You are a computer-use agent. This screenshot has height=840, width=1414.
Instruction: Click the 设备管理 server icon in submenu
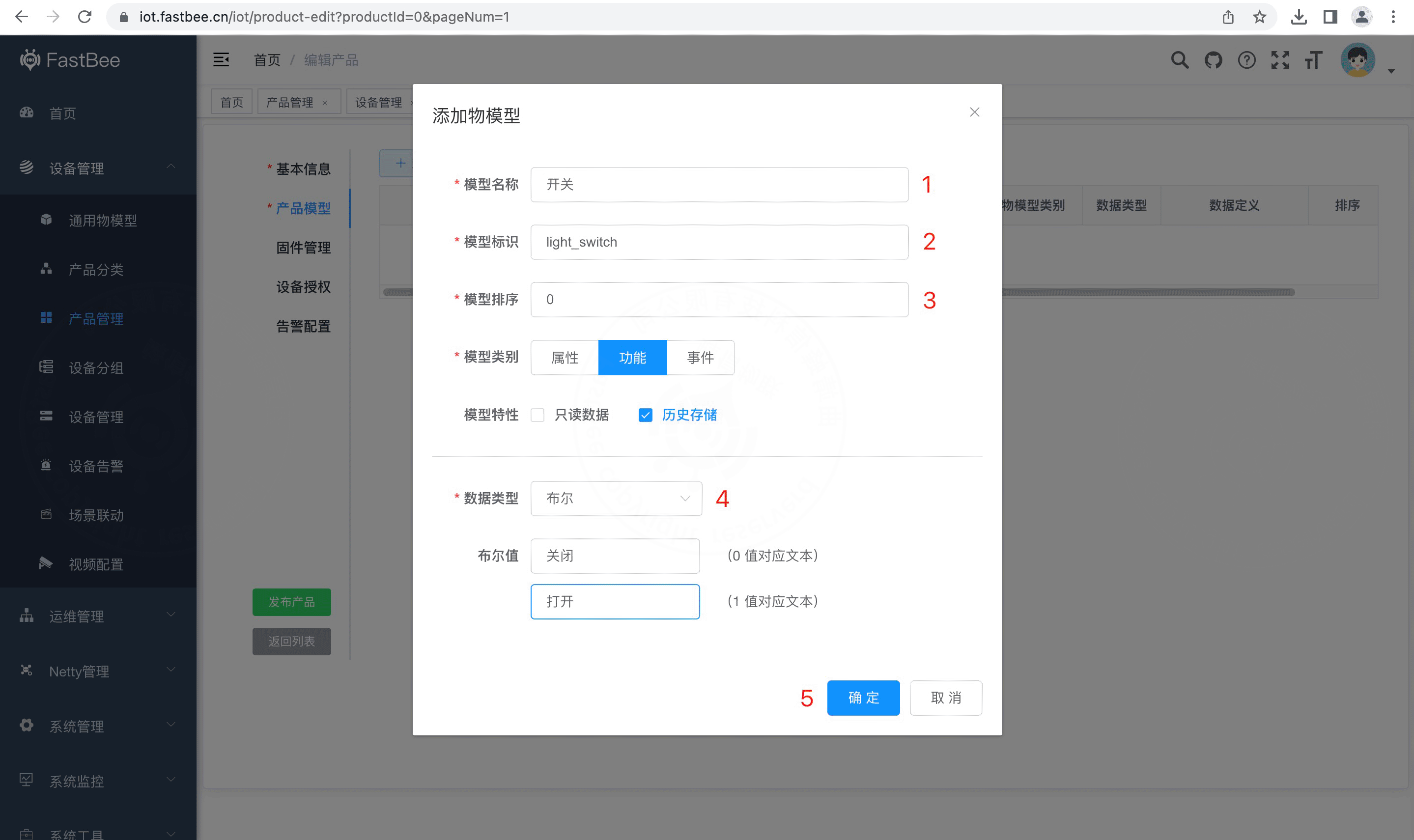pos(46,417)
